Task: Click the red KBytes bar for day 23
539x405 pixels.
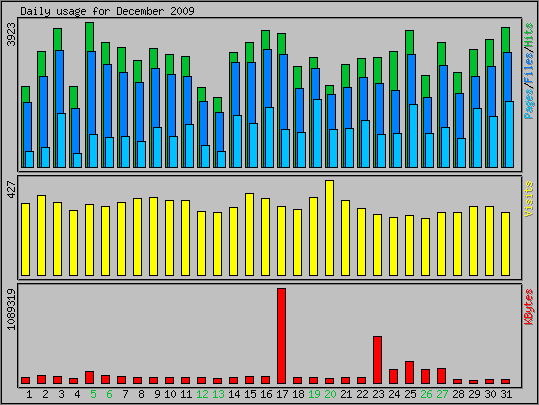Action: (x=377, y=360)
